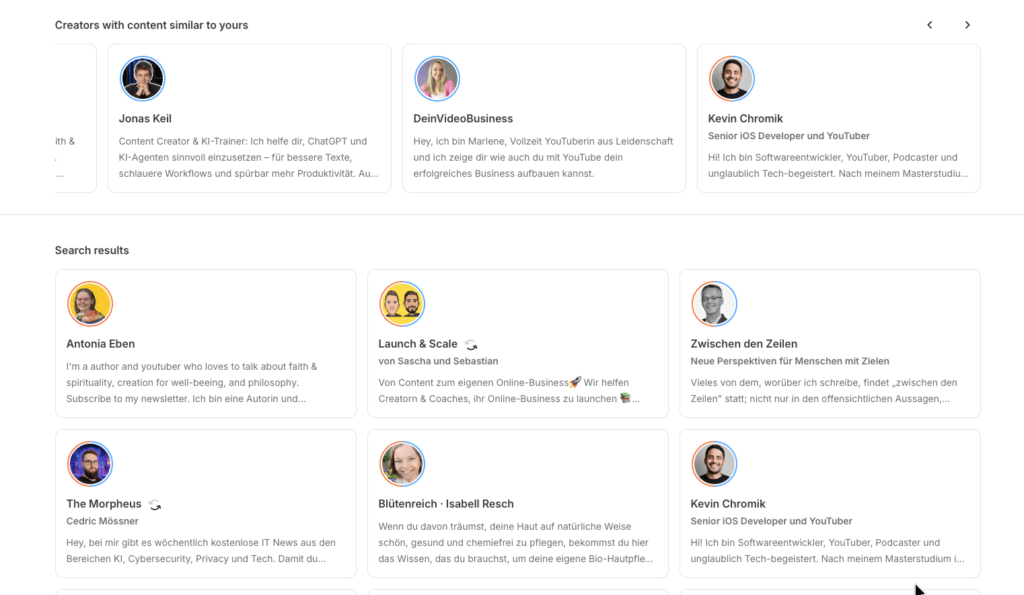
Task: Show next similar creators with right chevron
Action: (967, 25)
